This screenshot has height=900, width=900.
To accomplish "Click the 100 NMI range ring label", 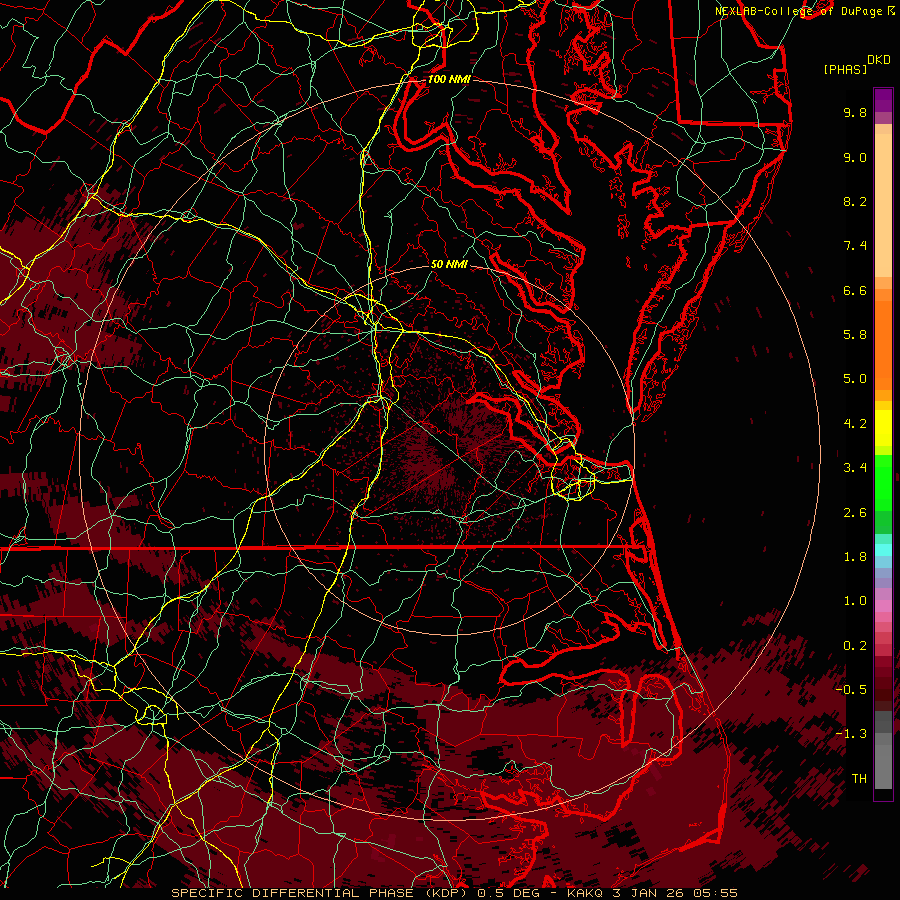I will pyautogui.click(x=449, y=79).
